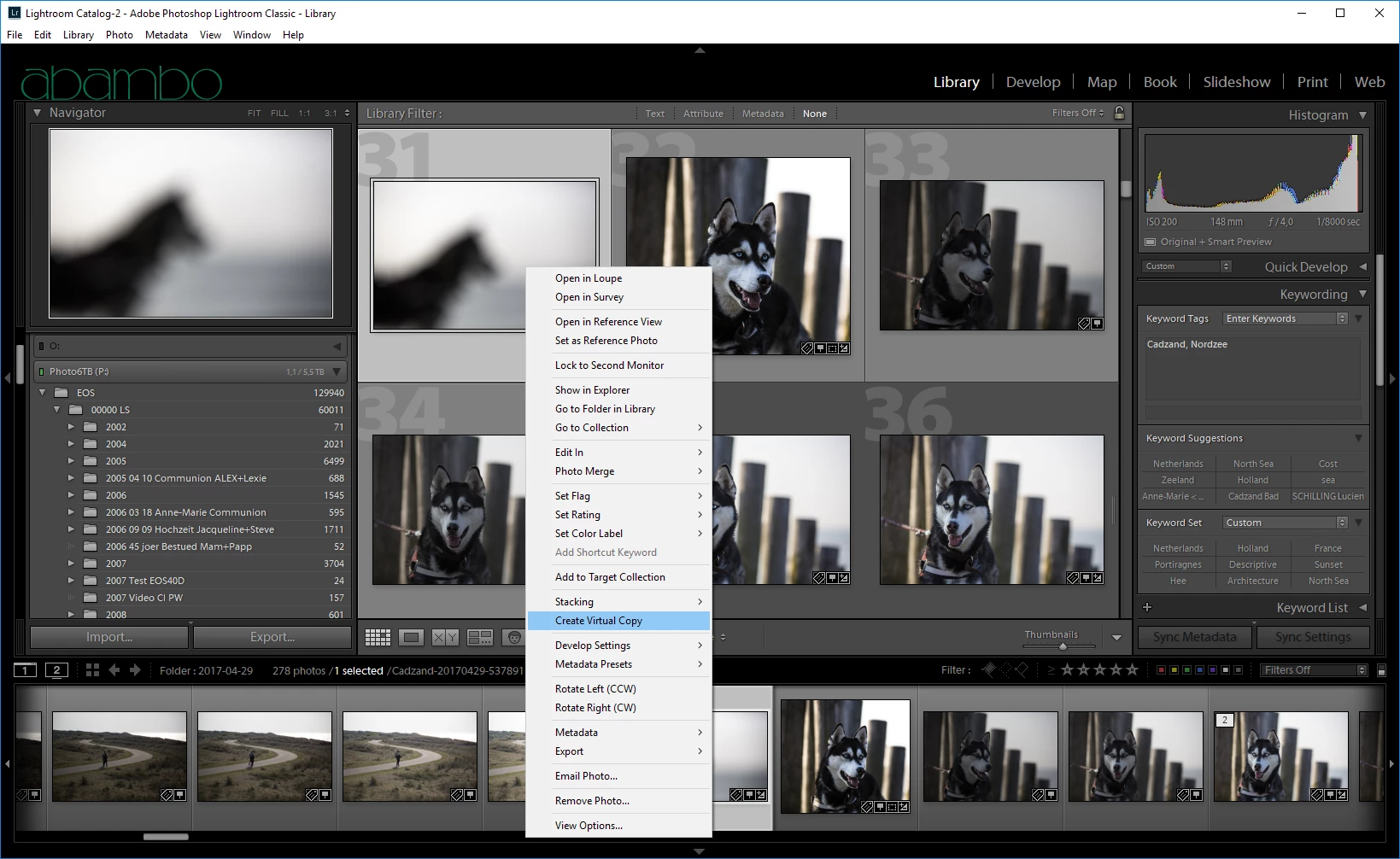Toggle the red color label filter
This screenshot has height=859, width=1400.
(x=1161, y=670)
